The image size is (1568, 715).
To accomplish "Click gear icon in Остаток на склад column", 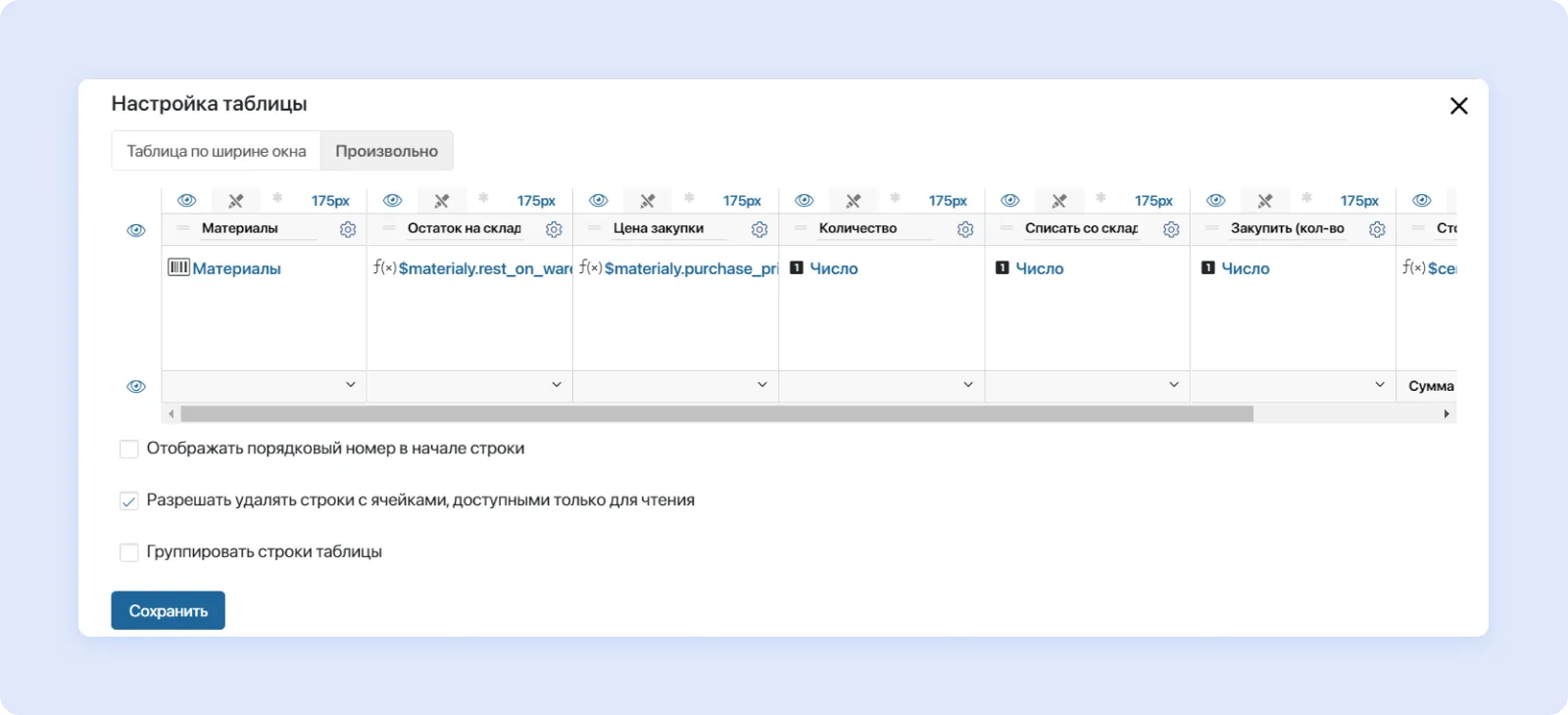I will [554, 229].
